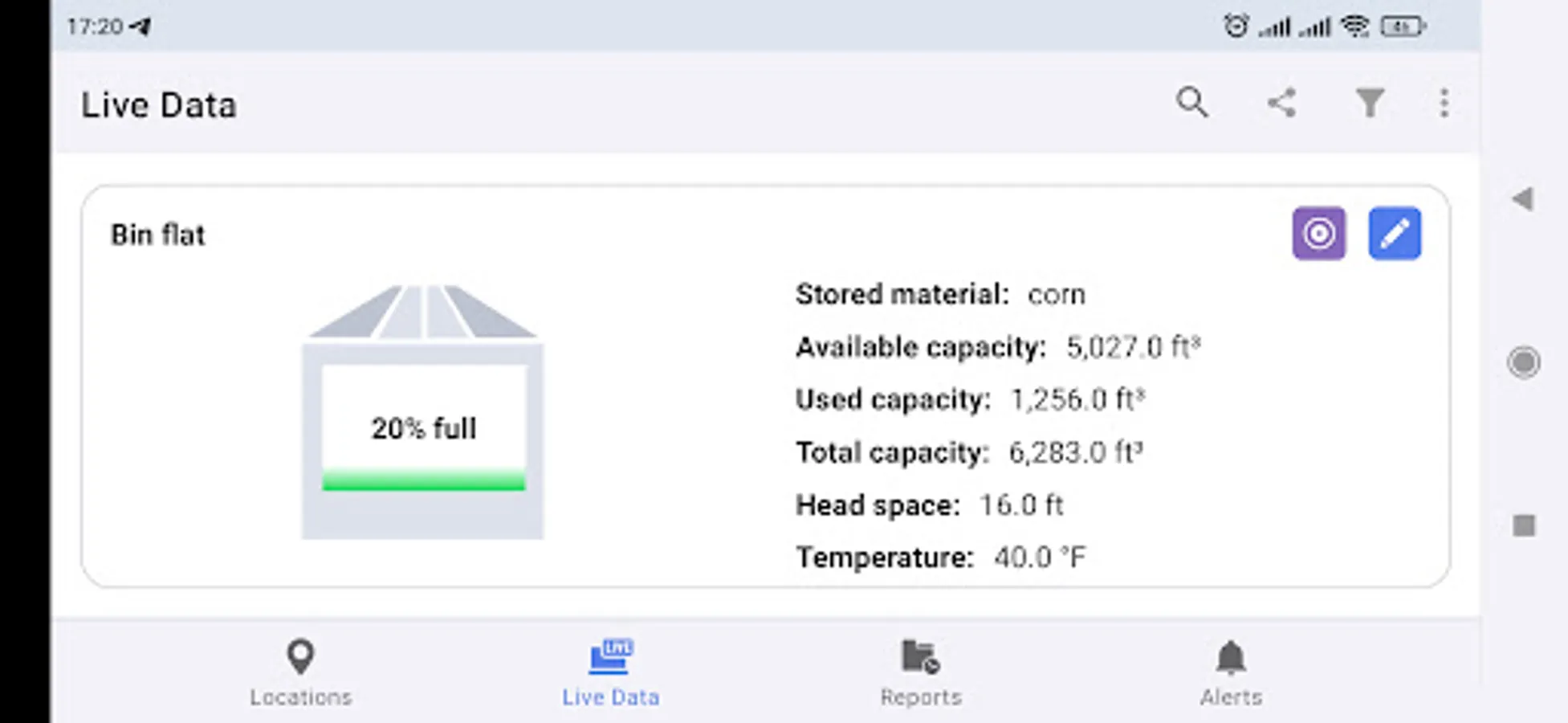Tap the green fill level bar

(423, 480)
